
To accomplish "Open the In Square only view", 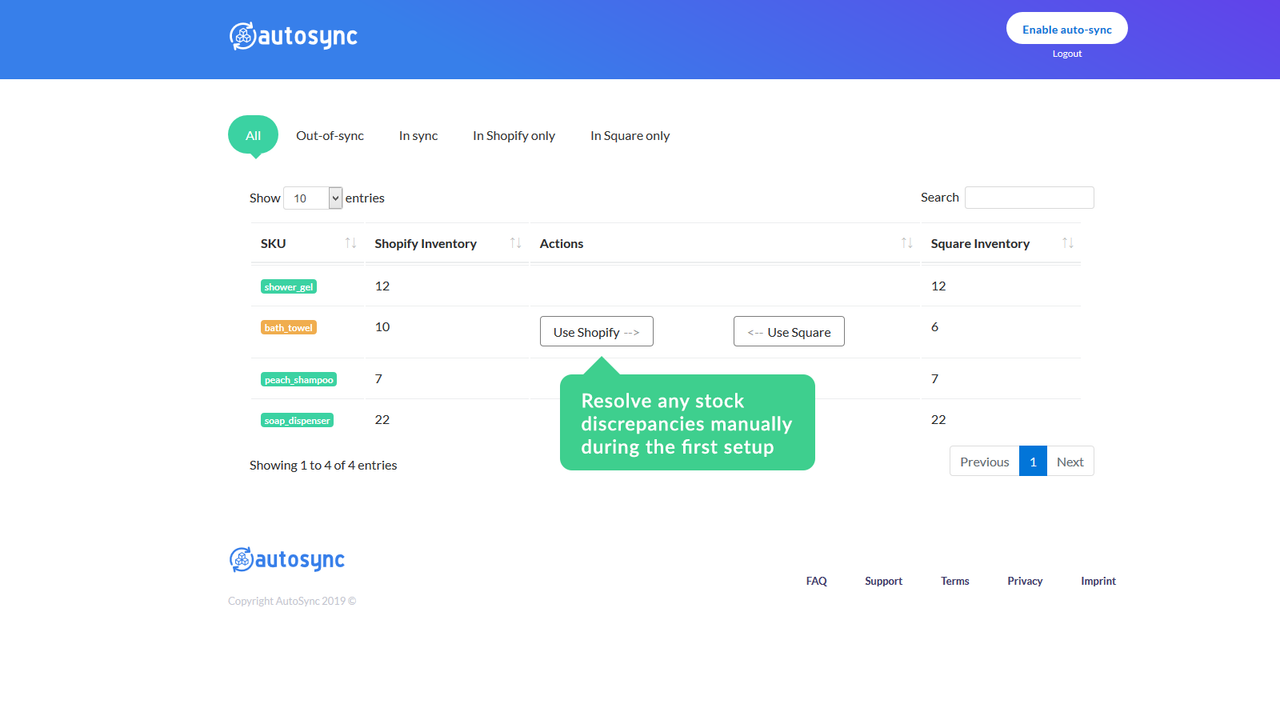I will (629, 135).
